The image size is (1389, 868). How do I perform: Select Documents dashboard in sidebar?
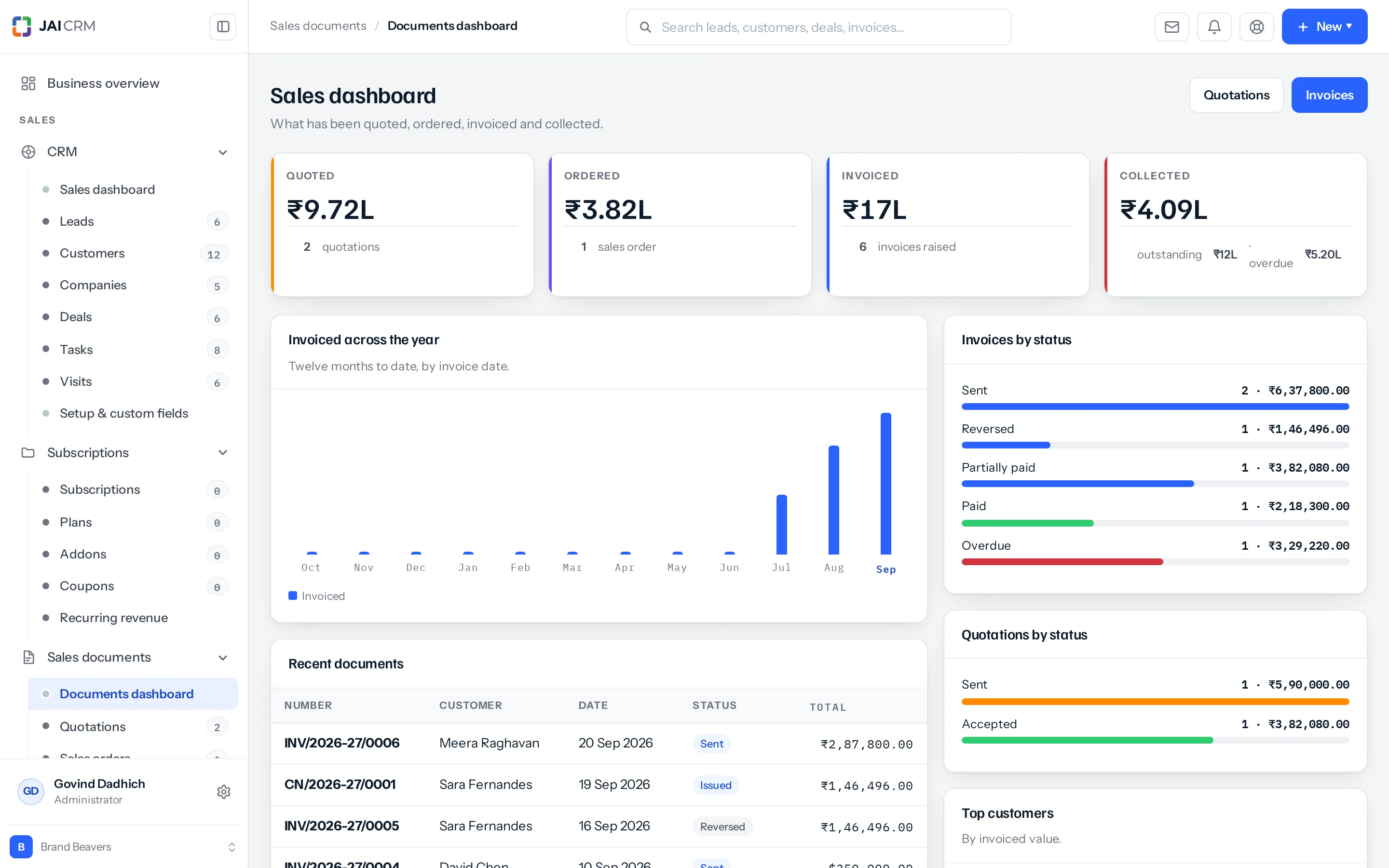pos(133,693)
